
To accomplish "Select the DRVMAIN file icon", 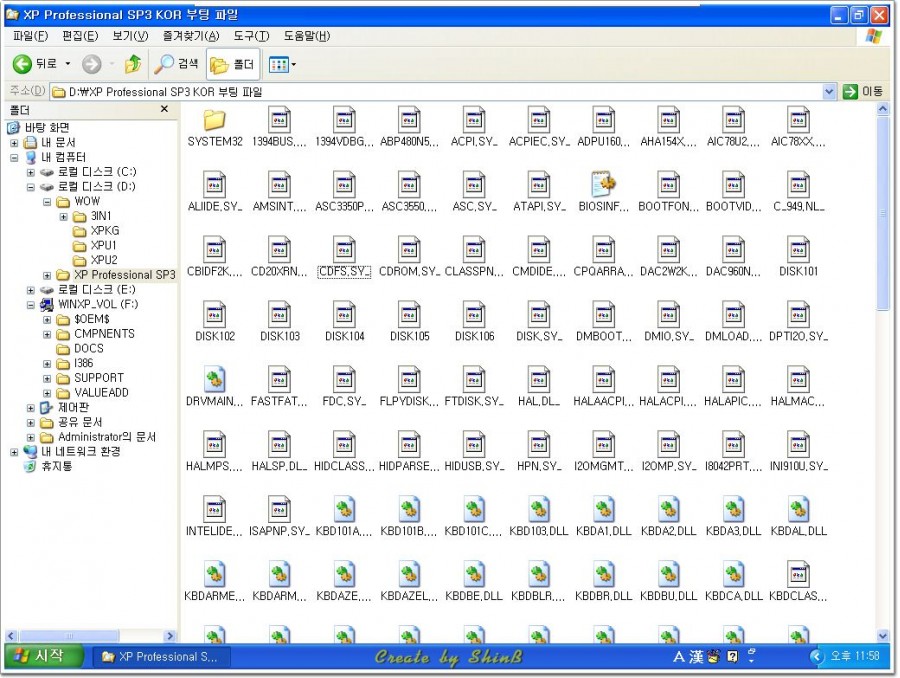I will click(215, 379).
